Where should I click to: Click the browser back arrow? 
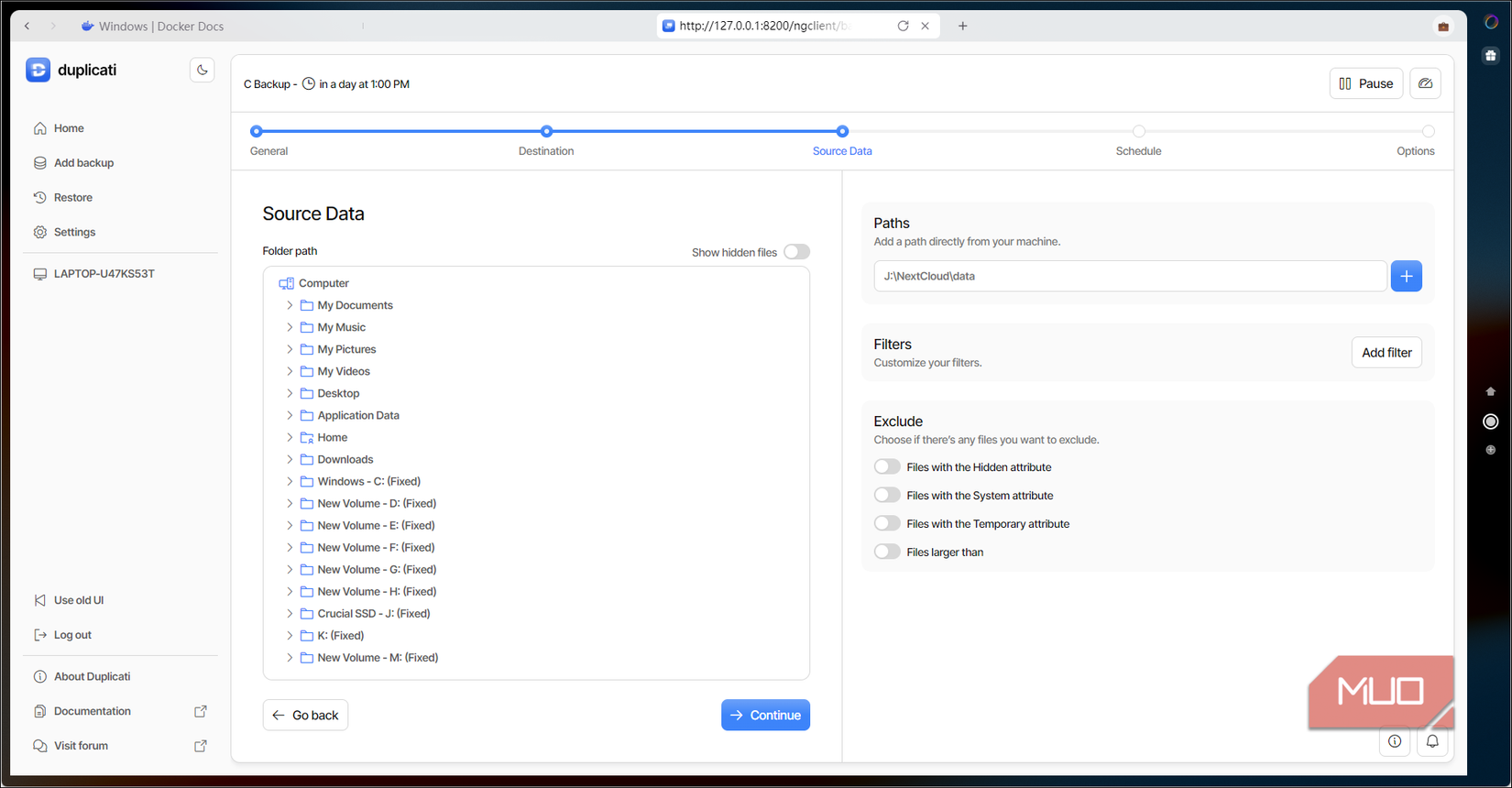pos(27,26)
